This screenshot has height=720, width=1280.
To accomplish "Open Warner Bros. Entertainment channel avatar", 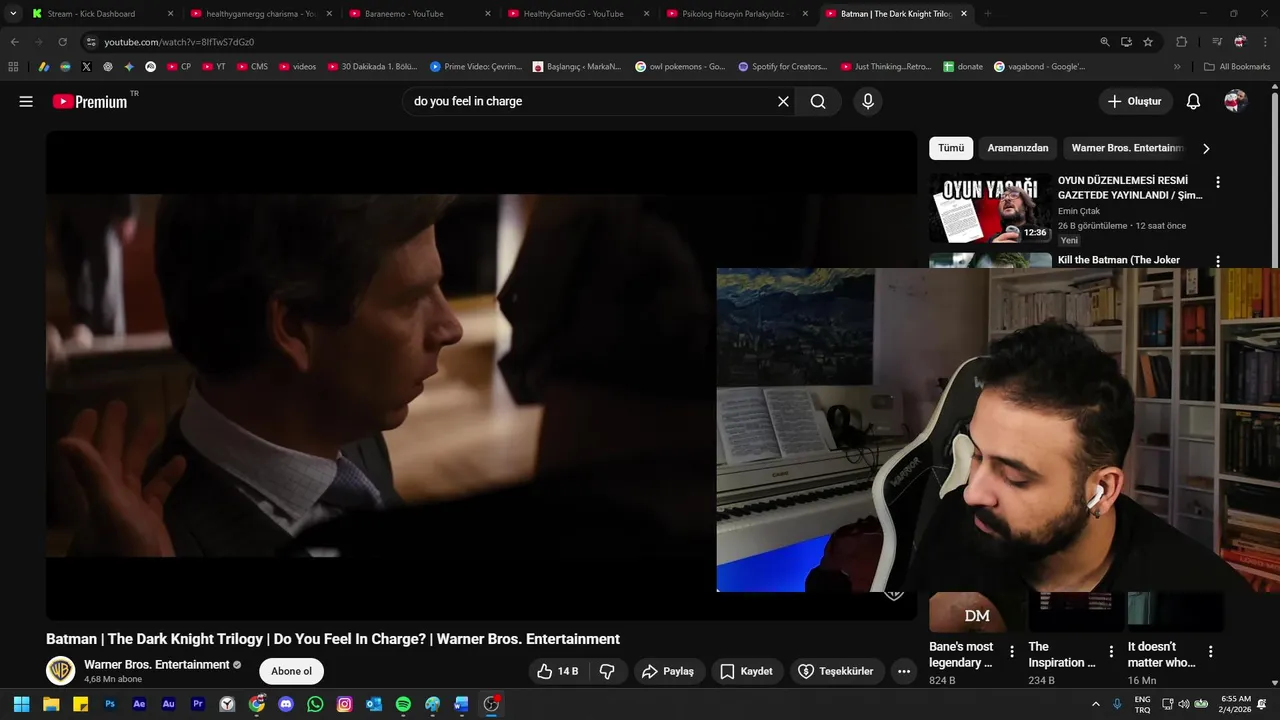I will tap(61, 670).
